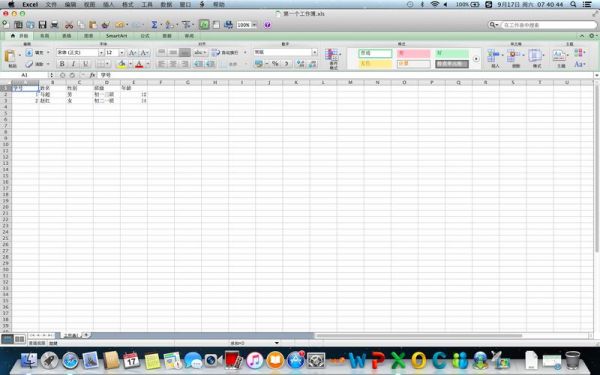600x375 pixels.
Task: Toggle Italic formatting
Action: click(73, 64)
